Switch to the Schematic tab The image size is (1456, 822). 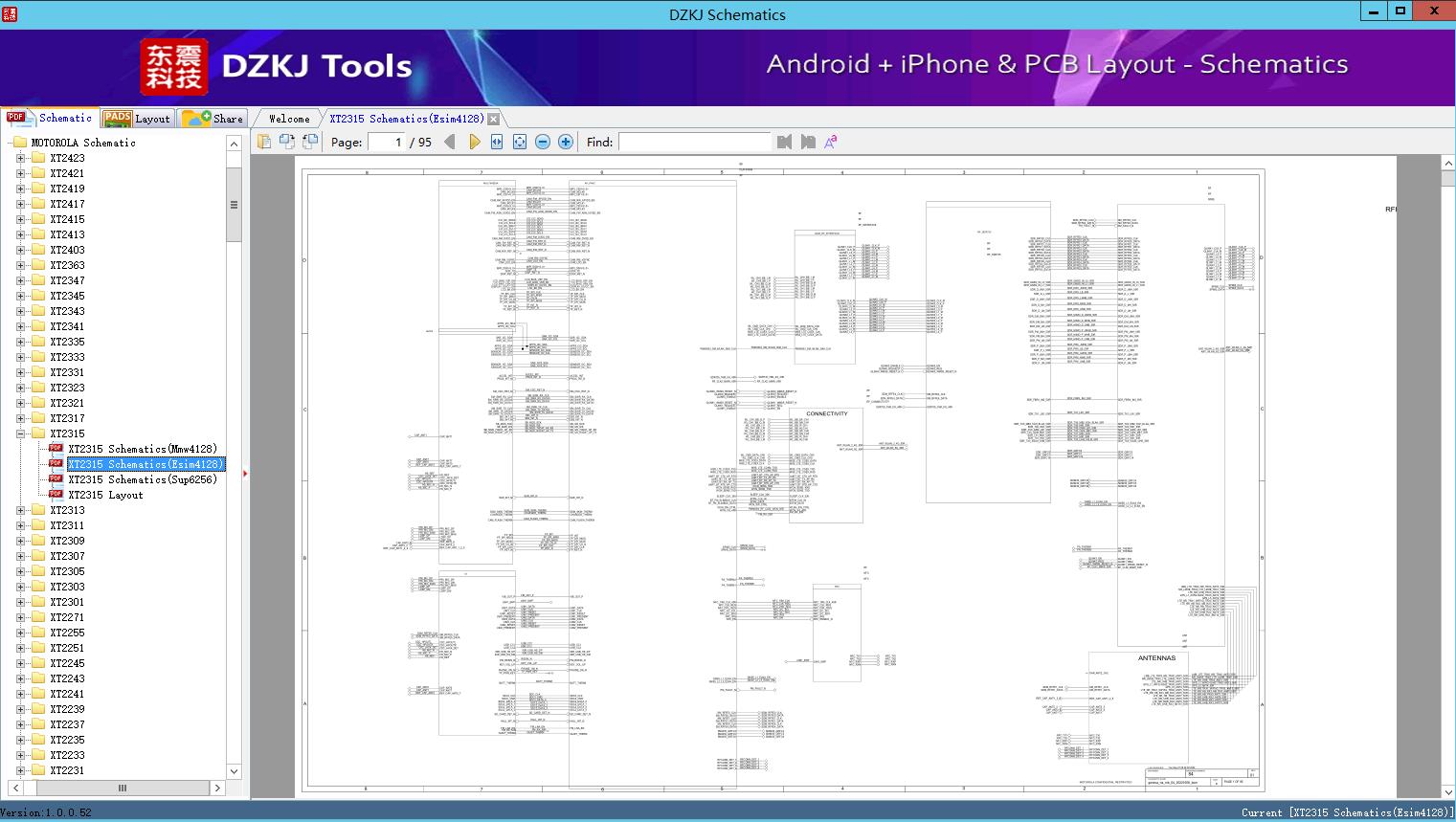point(50,118)
